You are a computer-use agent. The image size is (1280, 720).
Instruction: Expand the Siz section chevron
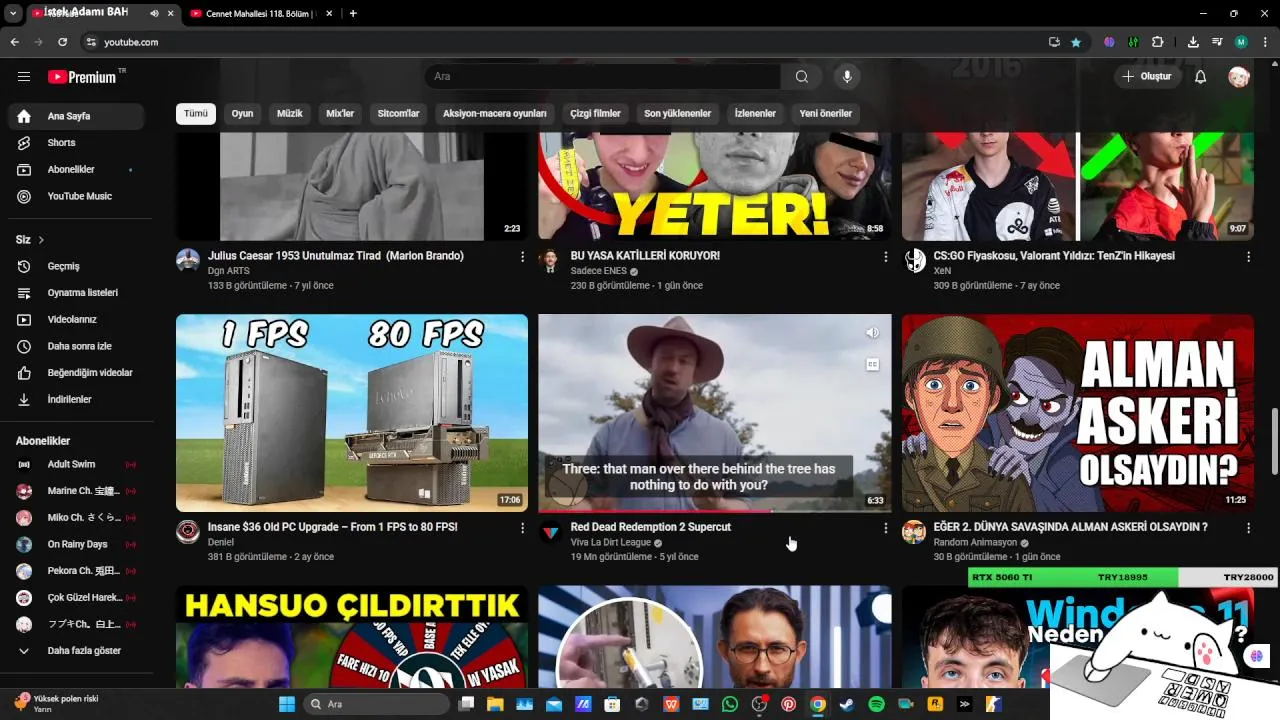[x=41, y=240]
